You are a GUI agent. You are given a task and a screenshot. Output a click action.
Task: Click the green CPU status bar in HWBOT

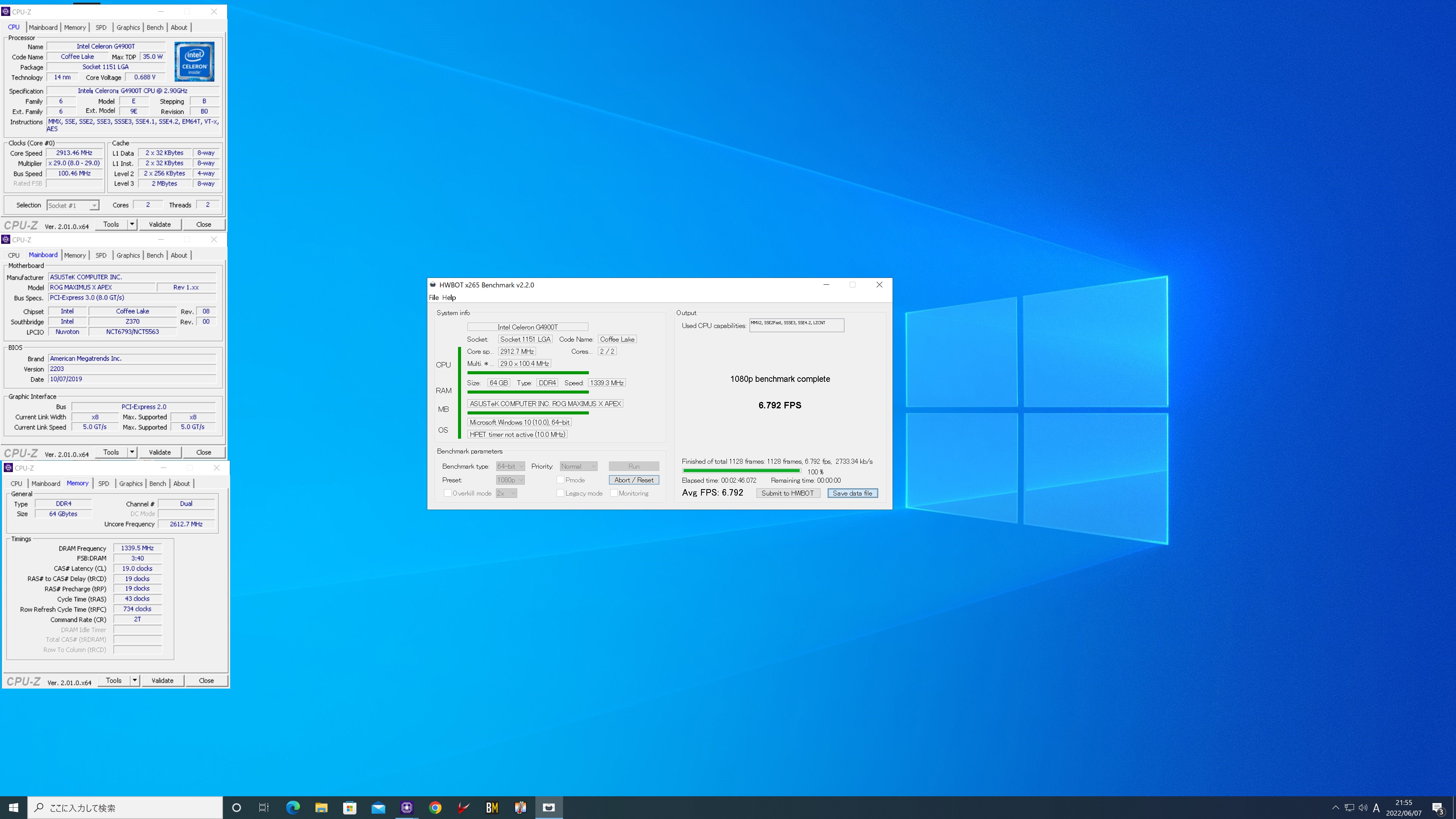point(528,372)
